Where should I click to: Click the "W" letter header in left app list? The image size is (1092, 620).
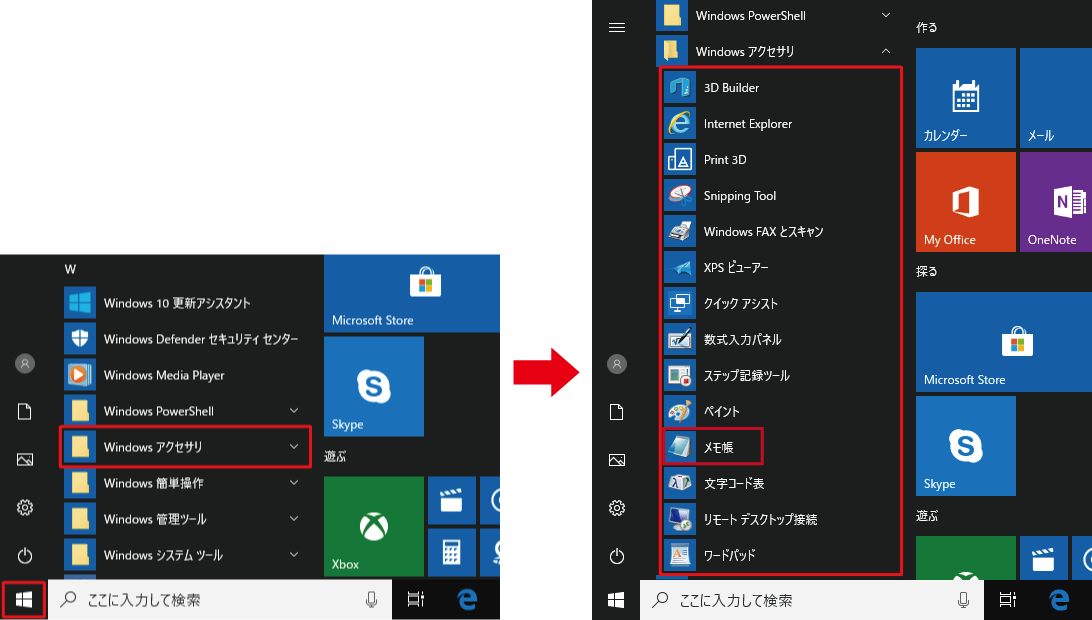point(70,269)
